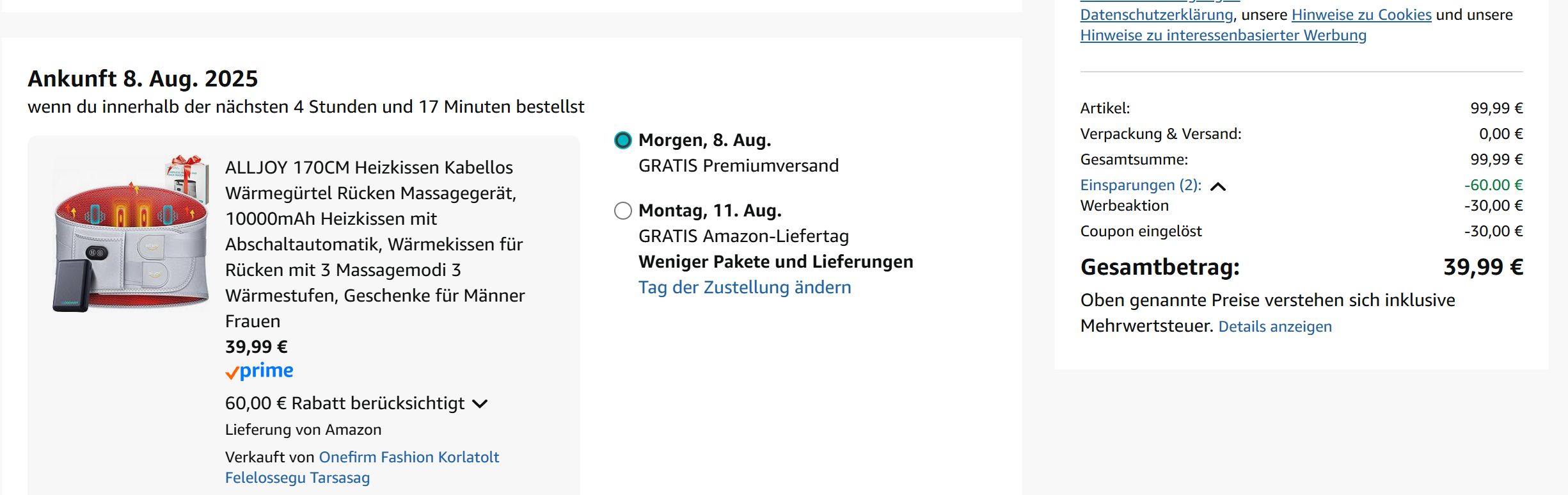Click the Coupon eingelöst row label
Viewport: 1568px width, 495px height.
(1141, 231)
